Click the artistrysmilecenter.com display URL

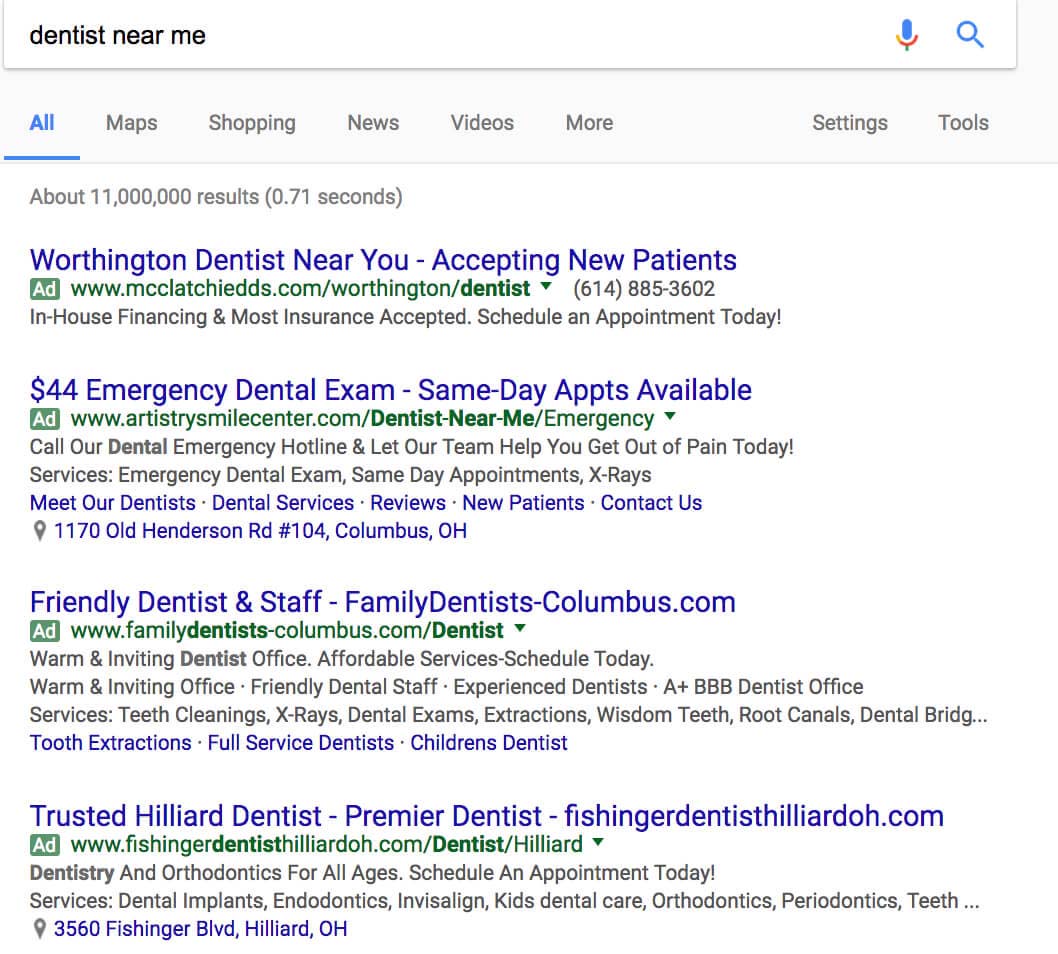tap(362, 419)
